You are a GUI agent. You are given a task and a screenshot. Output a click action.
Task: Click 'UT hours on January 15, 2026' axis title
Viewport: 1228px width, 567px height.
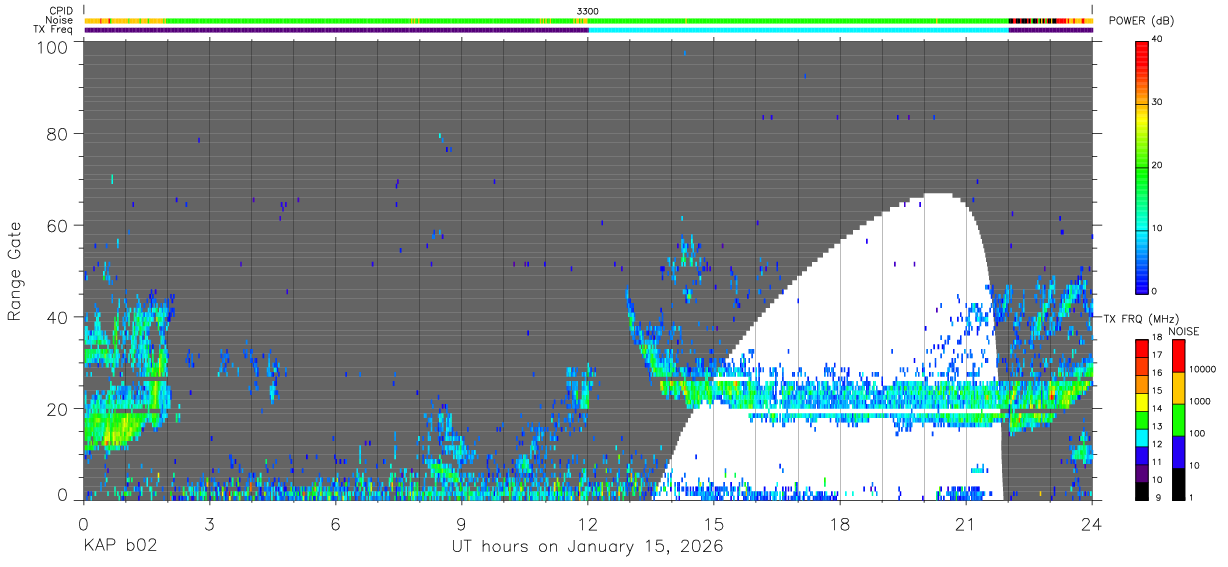(587, 547)
